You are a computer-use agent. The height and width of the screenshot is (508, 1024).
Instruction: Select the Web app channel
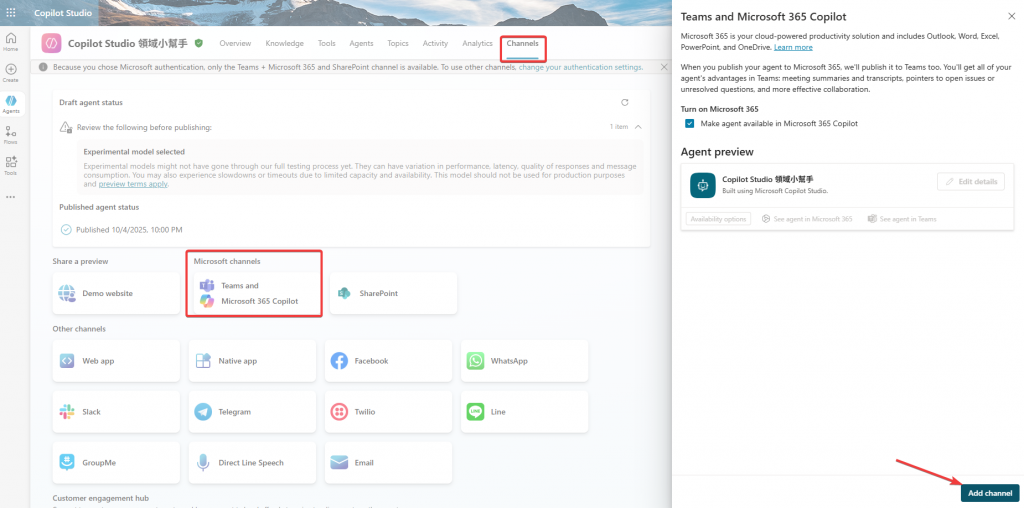click(x=116, y=360)
